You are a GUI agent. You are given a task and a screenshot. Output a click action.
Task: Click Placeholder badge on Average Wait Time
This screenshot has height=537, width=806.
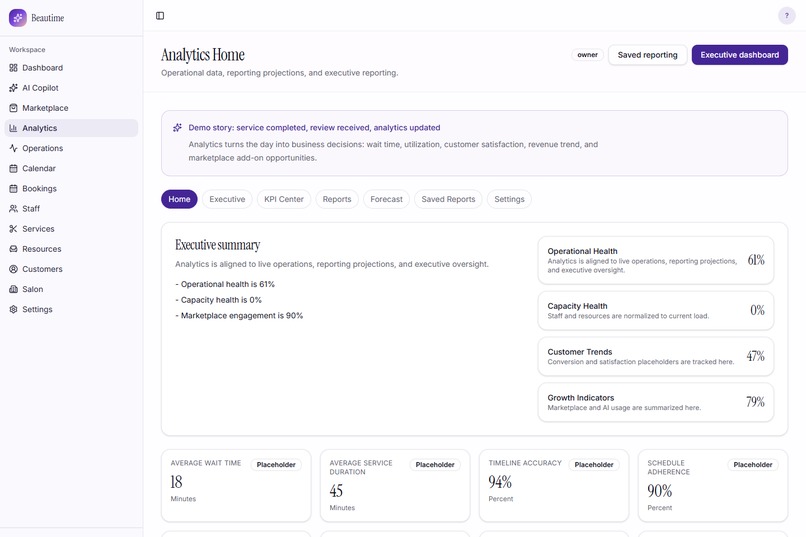(276, 465)
